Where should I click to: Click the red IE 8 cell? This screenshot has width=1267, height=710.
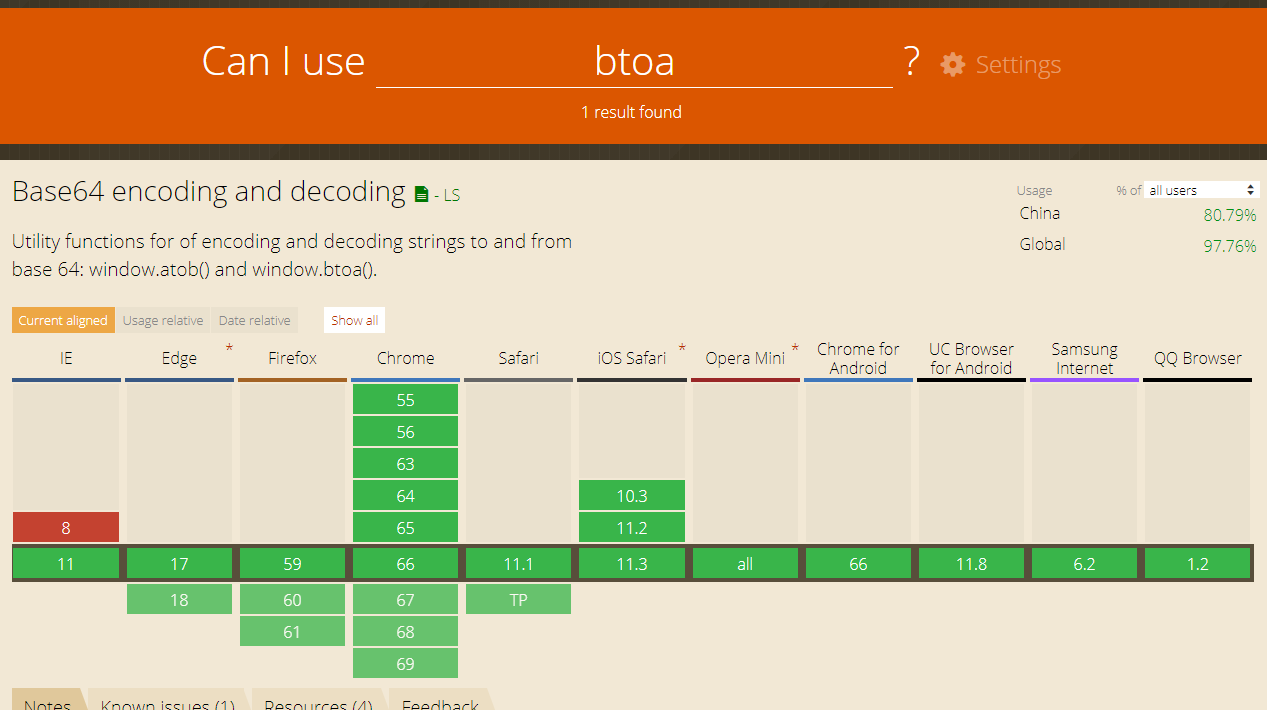tap(66, 527)
